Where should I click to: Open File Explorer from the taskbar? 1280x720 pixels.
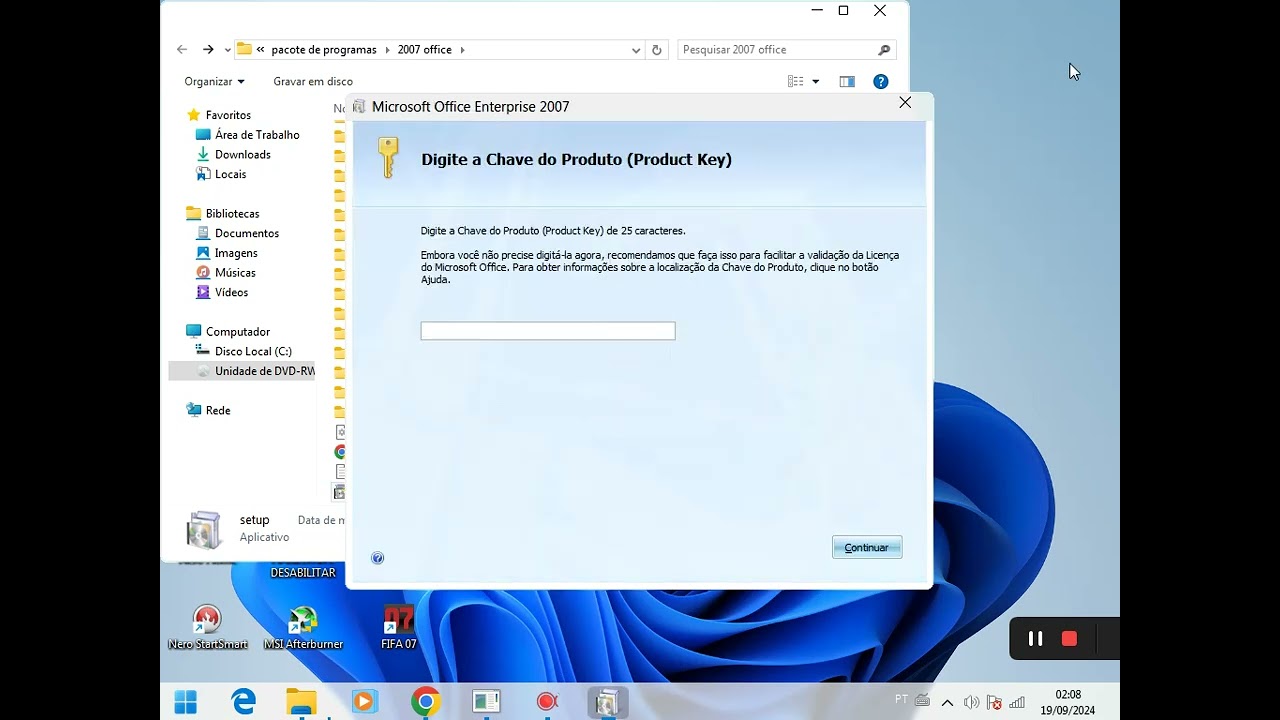(x=301, y=702)
